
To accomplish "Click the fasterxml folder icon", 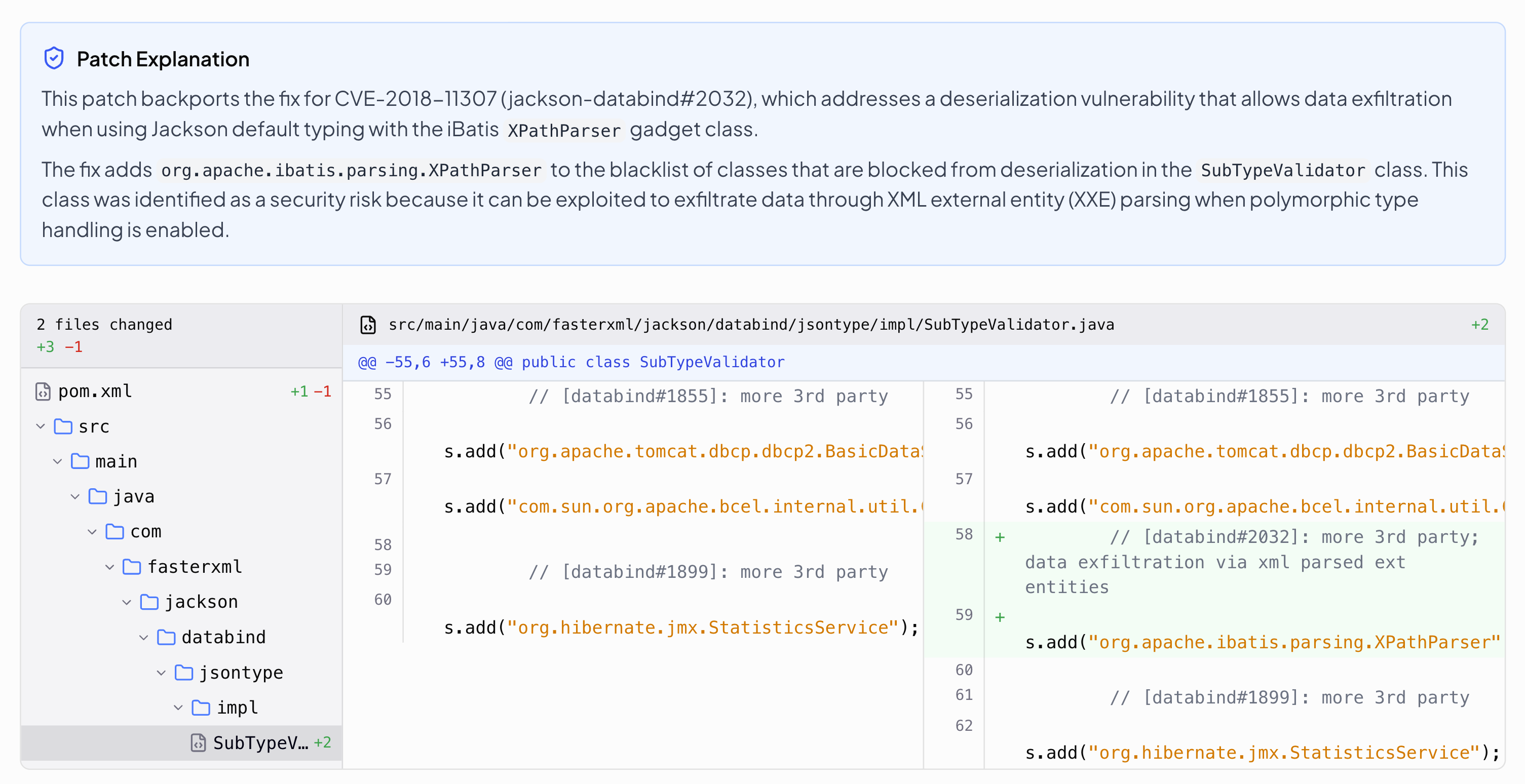I will [x=131, y=567].
